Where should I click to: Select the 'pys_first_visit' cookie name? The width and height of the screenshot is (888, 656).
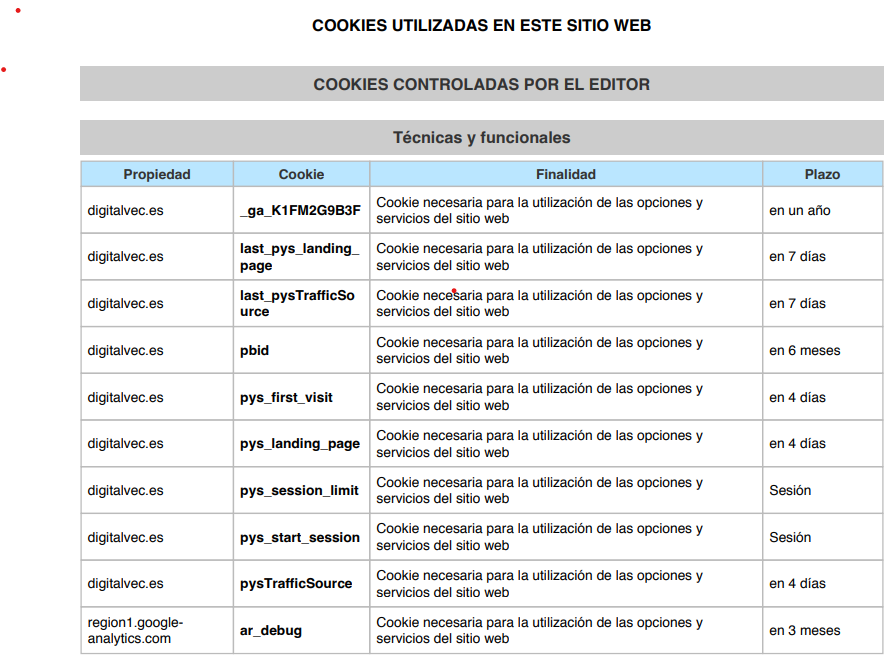tap(286, 398)
